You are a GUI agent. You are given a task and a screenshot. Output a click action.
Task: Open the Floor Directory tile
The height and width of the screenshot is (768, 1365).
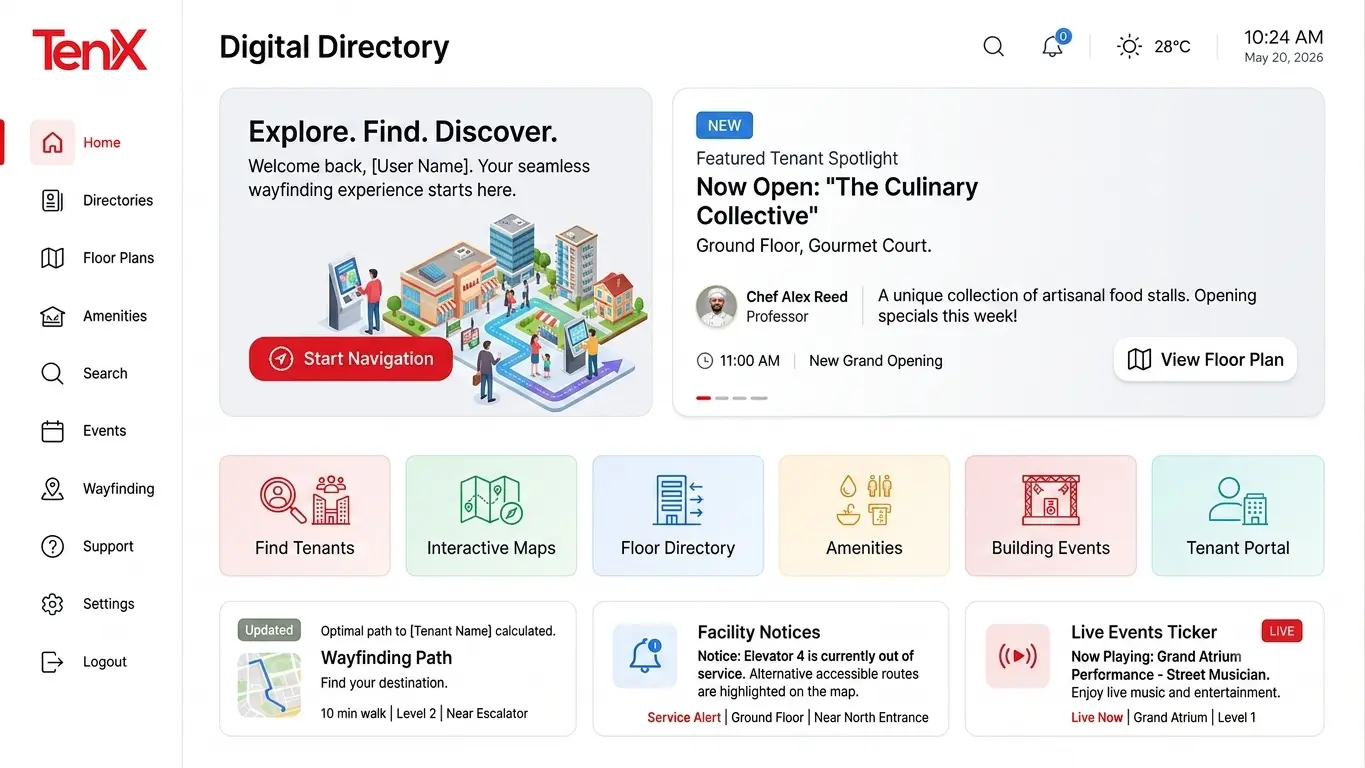678,516
